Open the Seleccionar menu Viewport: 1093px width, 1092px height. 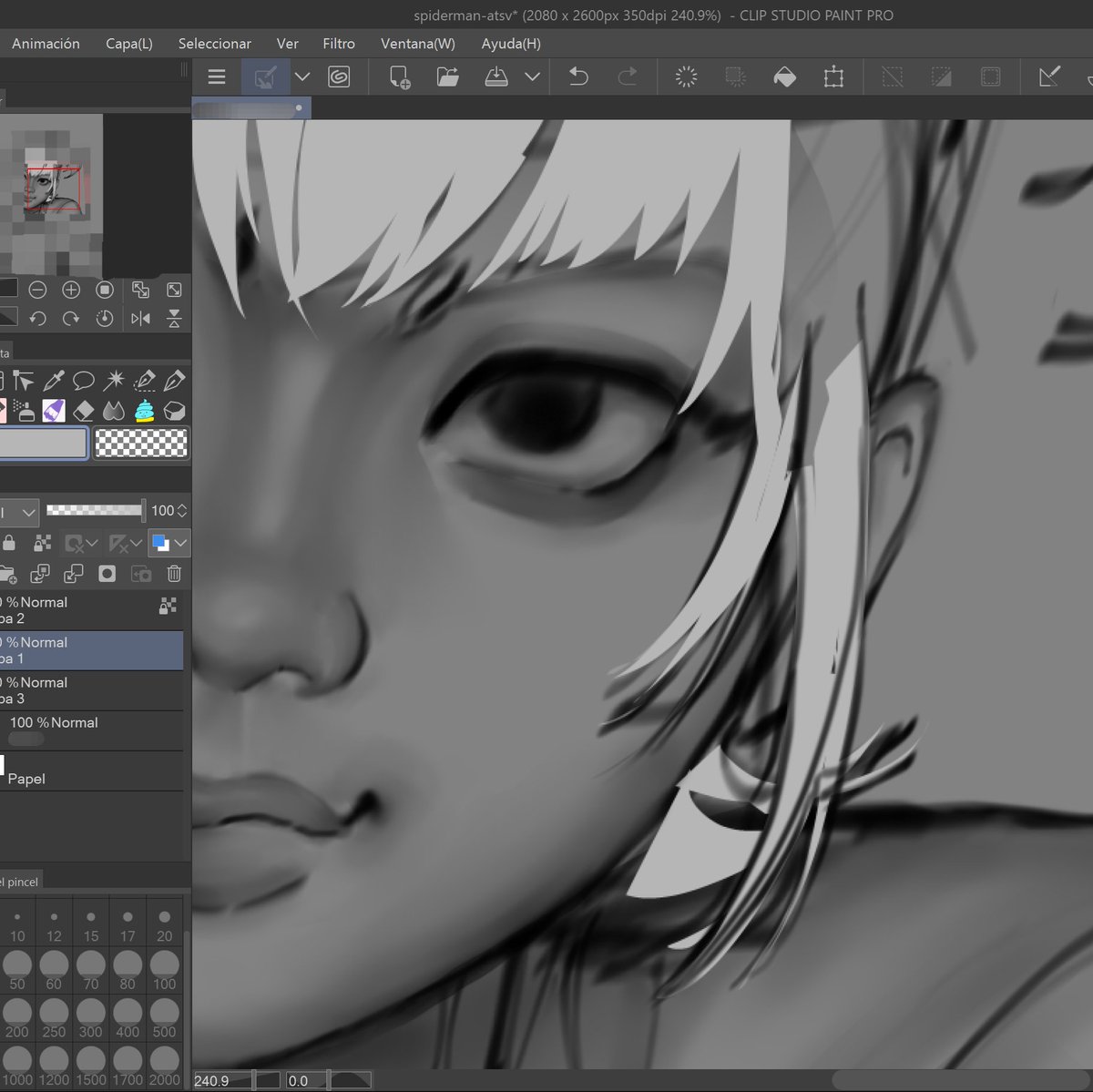pos(215,44)
